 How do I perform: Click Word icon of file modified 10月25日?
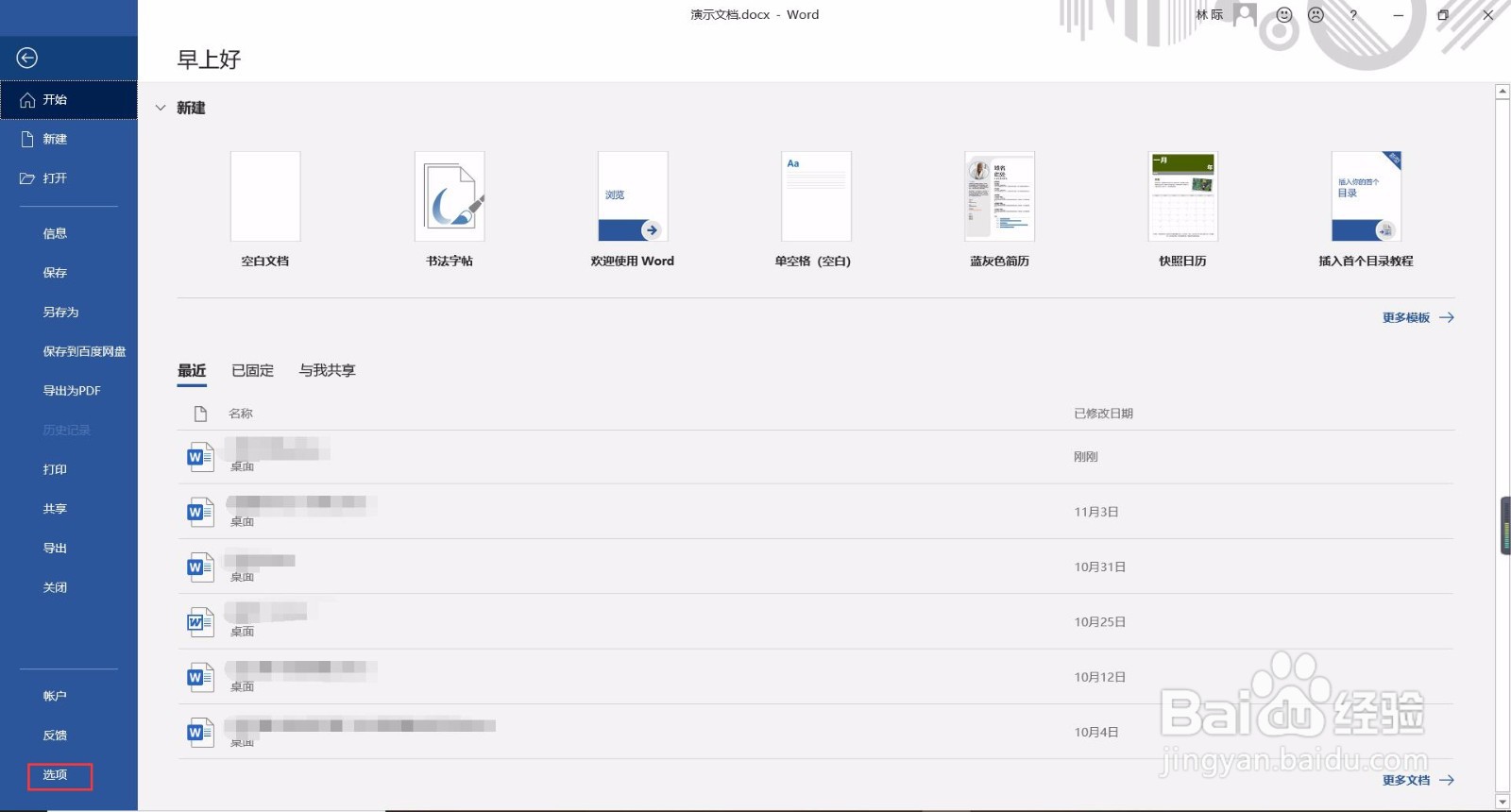[x=200, y=622]
